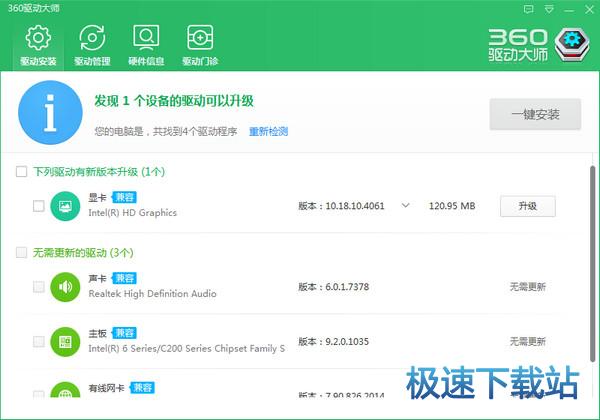Click version text 6.0.1.7378
This screenshot has width=600, height=420.
click(347, 287)
